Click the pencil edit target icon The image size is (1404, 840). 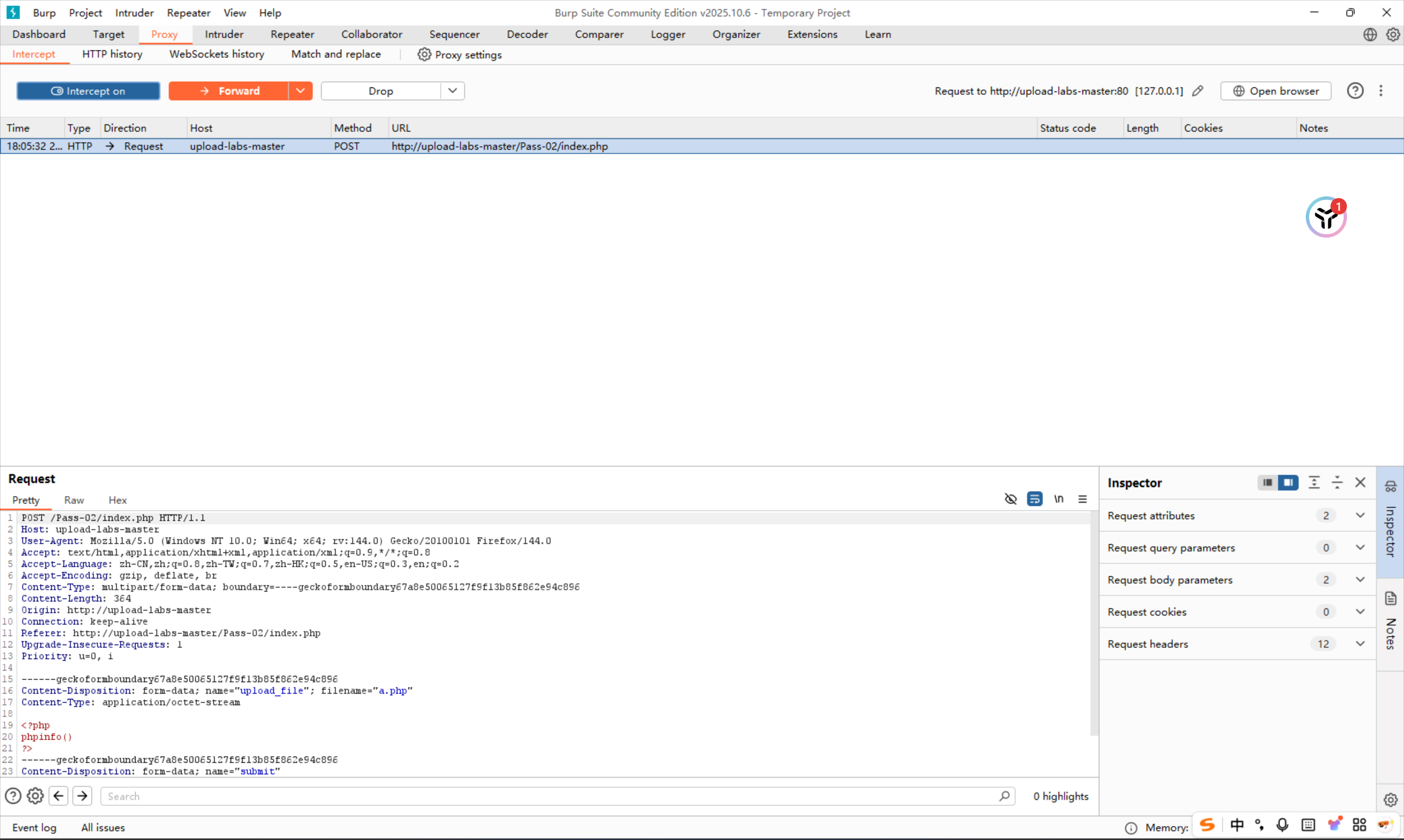[1198, 91]
